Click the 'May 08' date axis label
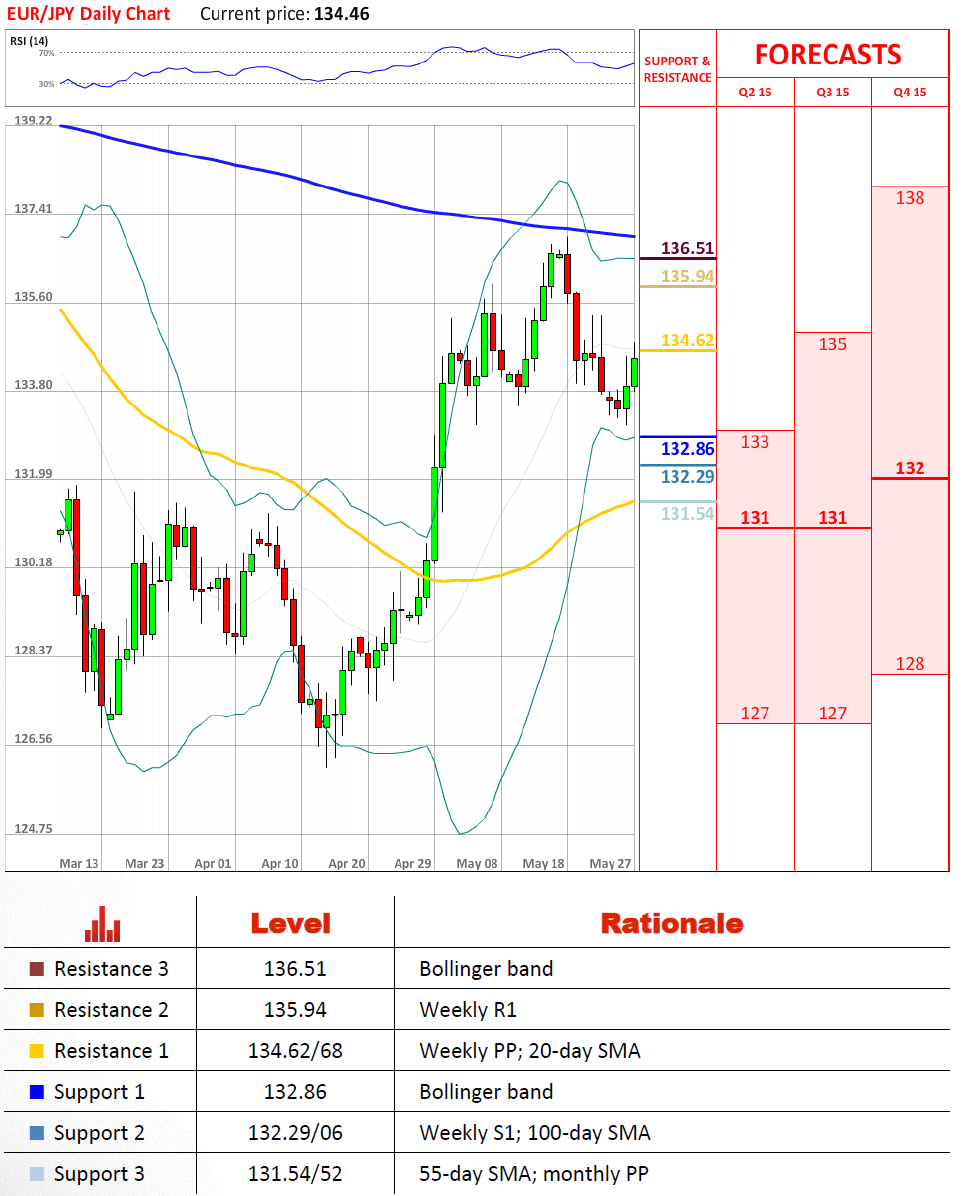This screenshot has height=1196, width=966. pos(477,863)
